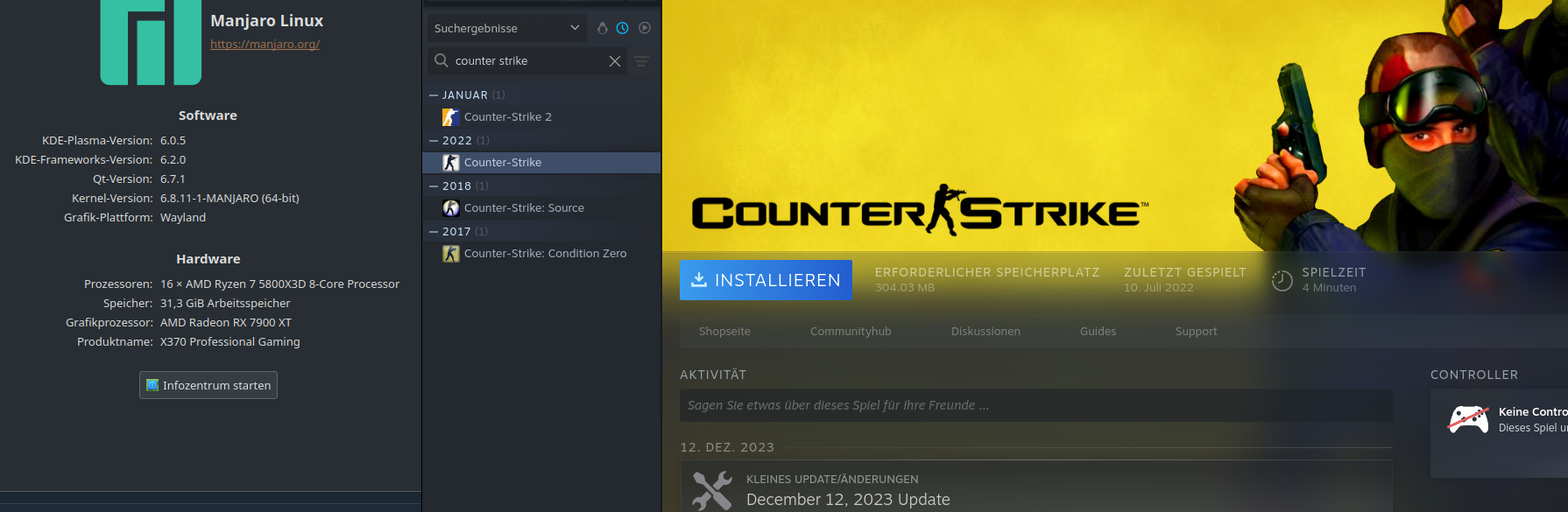Click the Kernel-Version value text
1568x512 pixels.
click(x=230, y=199)
